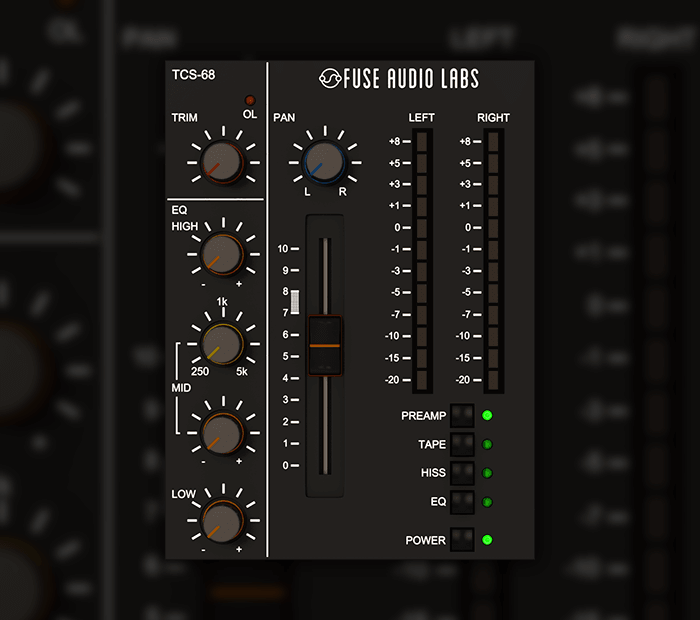Click the EQ LOW knob
Screen dimensions: 700x620
pos(221,521)
